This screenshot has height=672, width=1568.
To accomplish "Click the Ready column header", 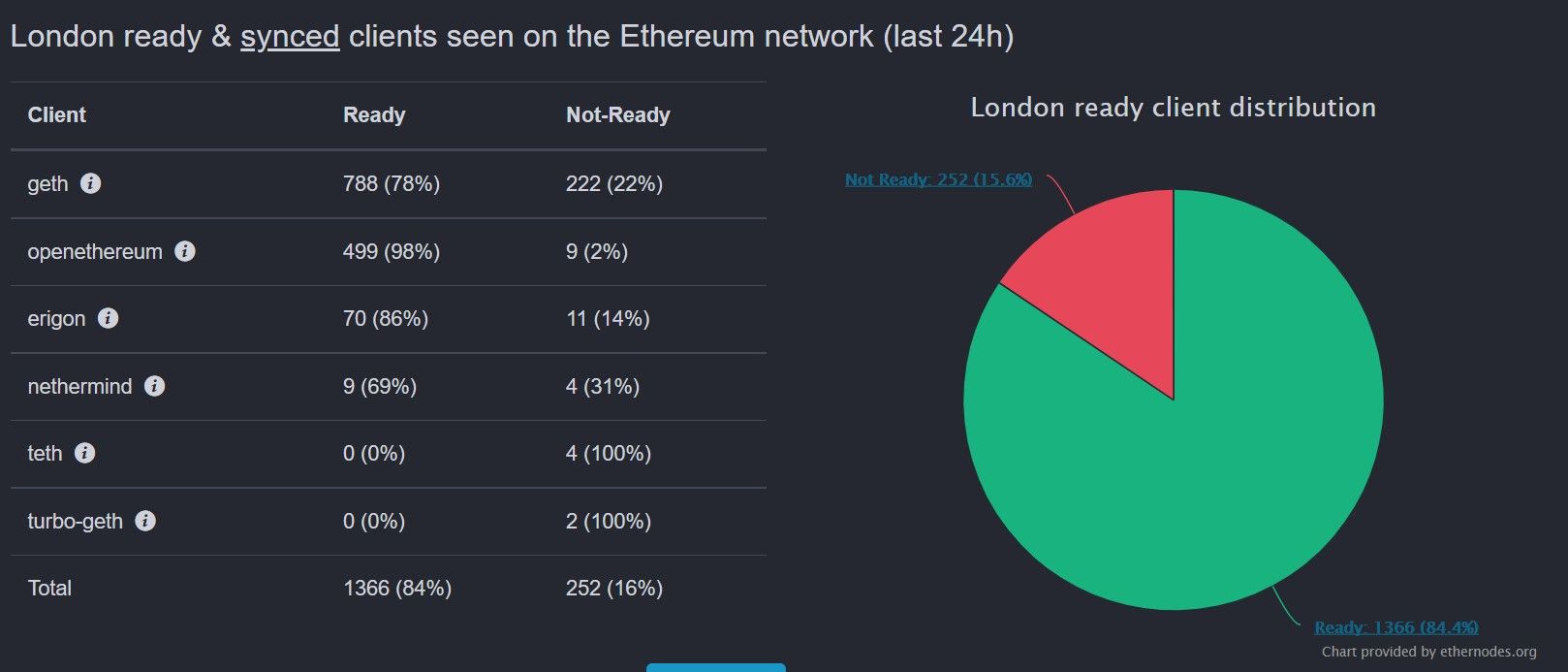I will (374, 115).
